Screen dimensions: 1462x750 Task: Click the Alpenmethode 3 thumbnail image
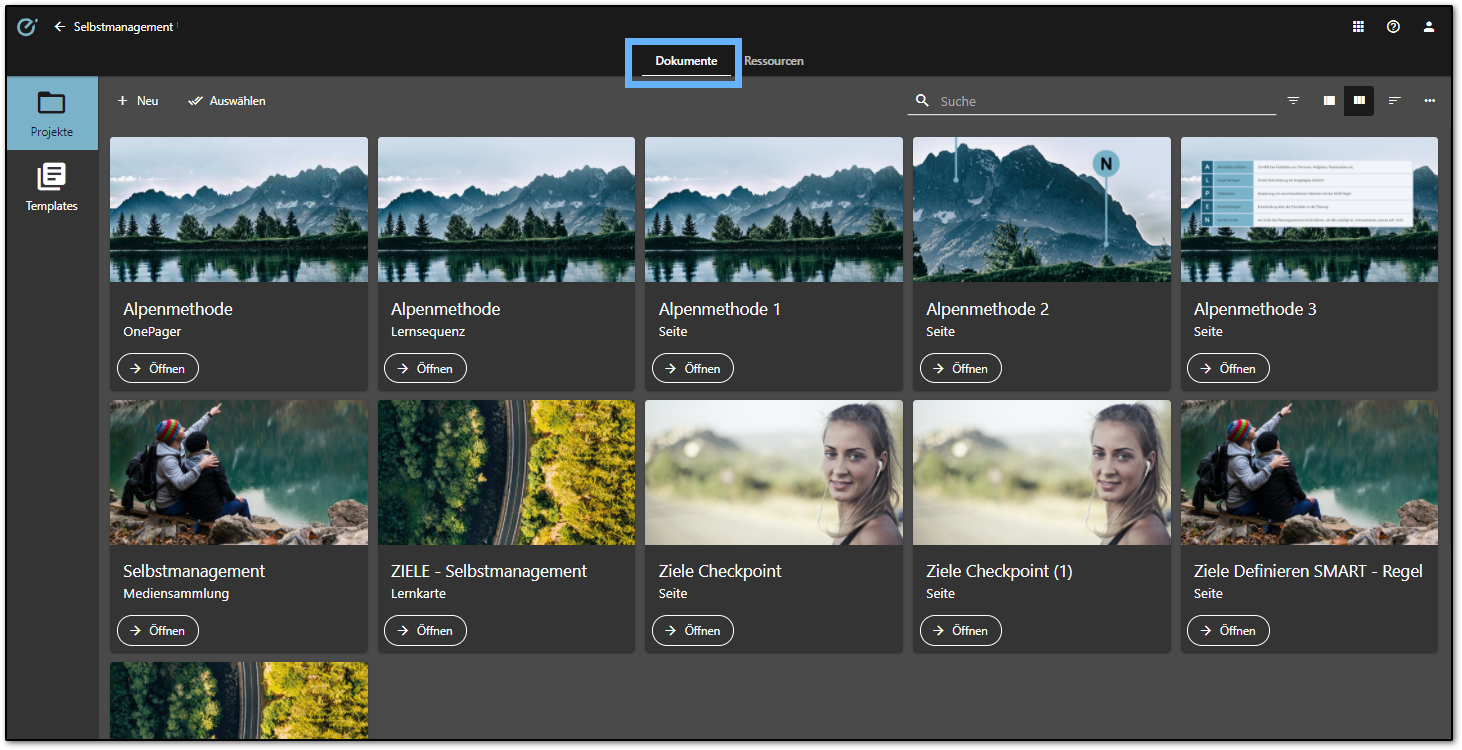pyautogui.click(x=1309, y=210)
